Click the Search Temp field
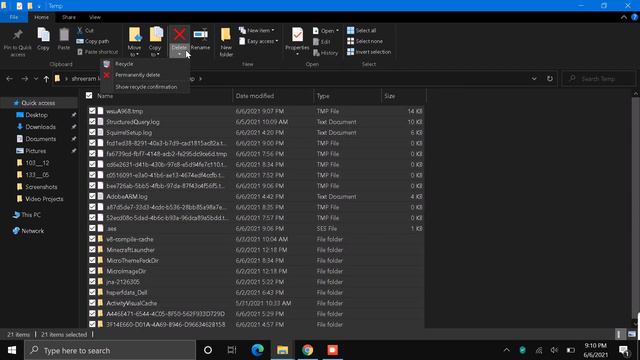 pyautogui.click(x=599, y=79)
